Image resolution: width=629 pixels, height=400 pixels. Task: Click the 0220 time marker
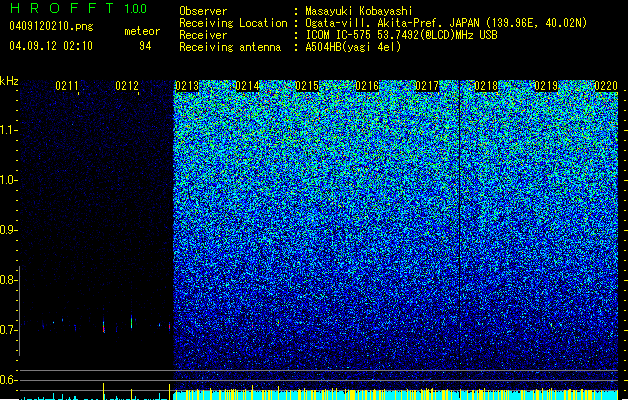click(606, 86)
